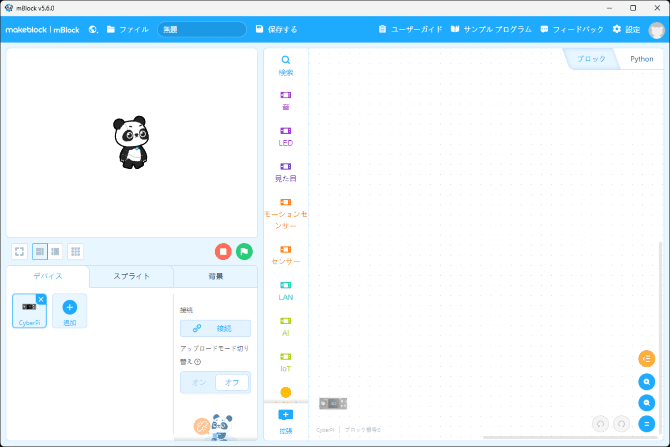Screen dimensions: 670x447
Task: Set upload mode to オフ
Action: [232, 382]
